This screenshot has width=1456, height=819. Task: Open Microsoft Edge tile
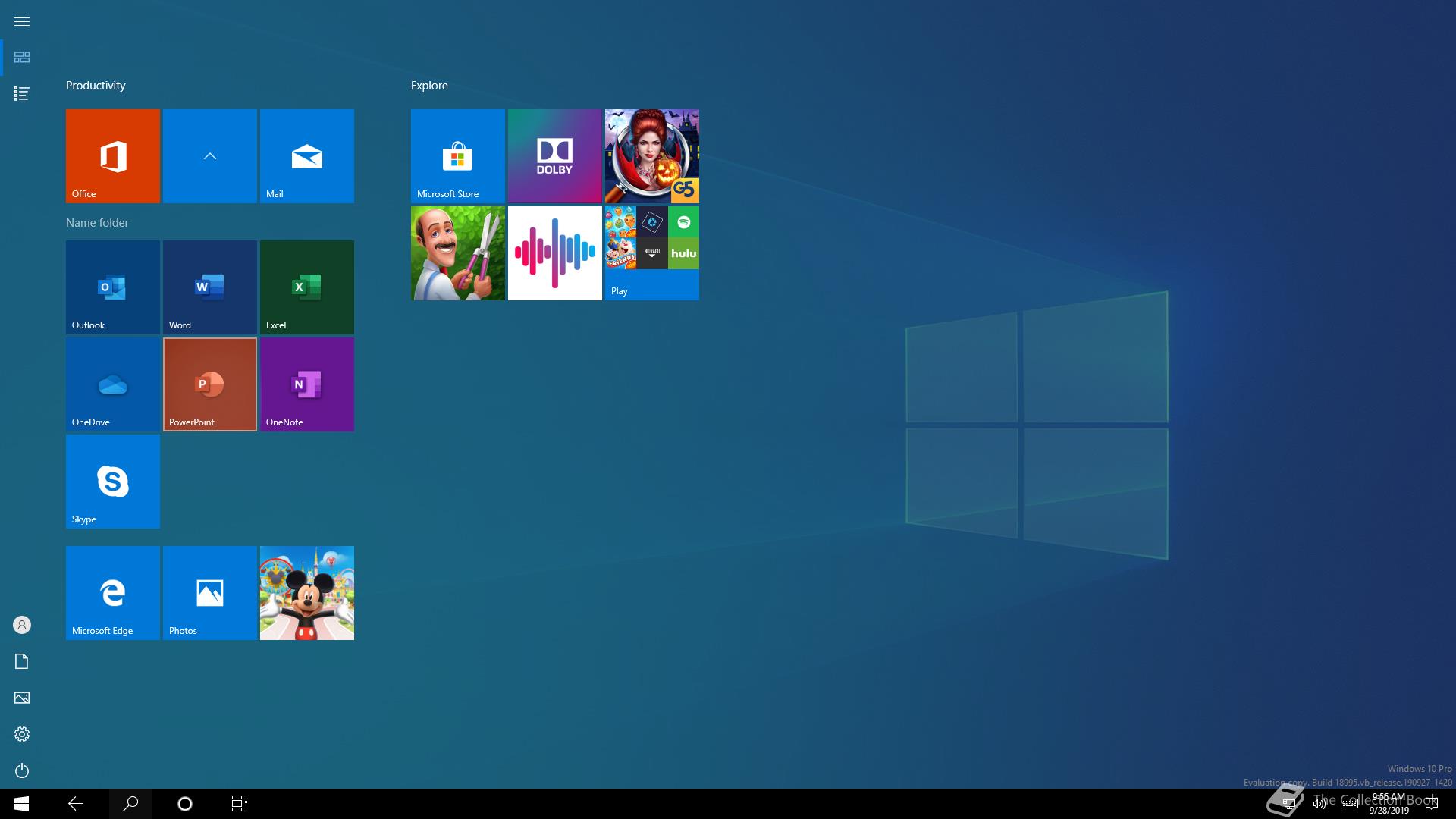point(113,593)
